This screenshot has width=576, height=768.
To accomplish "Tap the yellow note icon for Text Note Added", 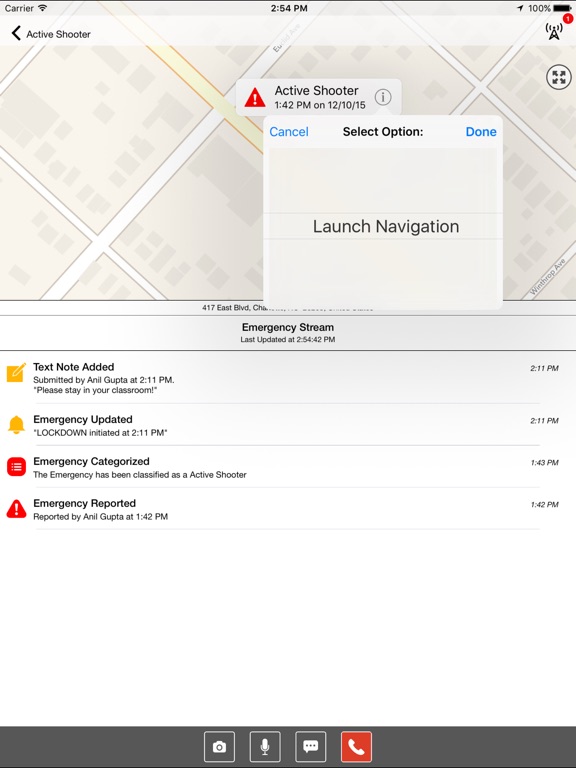I will pyautogui.click(x=16, y=372).
